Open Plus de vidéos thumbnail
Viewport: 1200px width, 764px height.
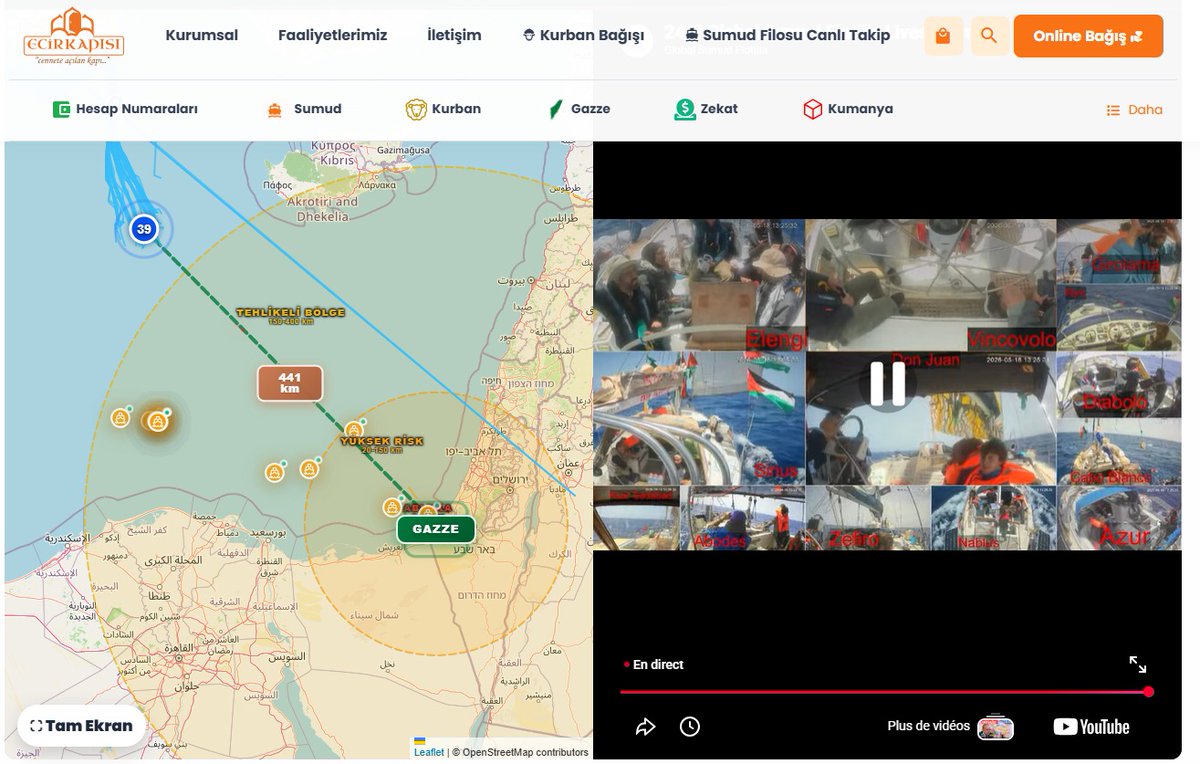click(996, 727)
